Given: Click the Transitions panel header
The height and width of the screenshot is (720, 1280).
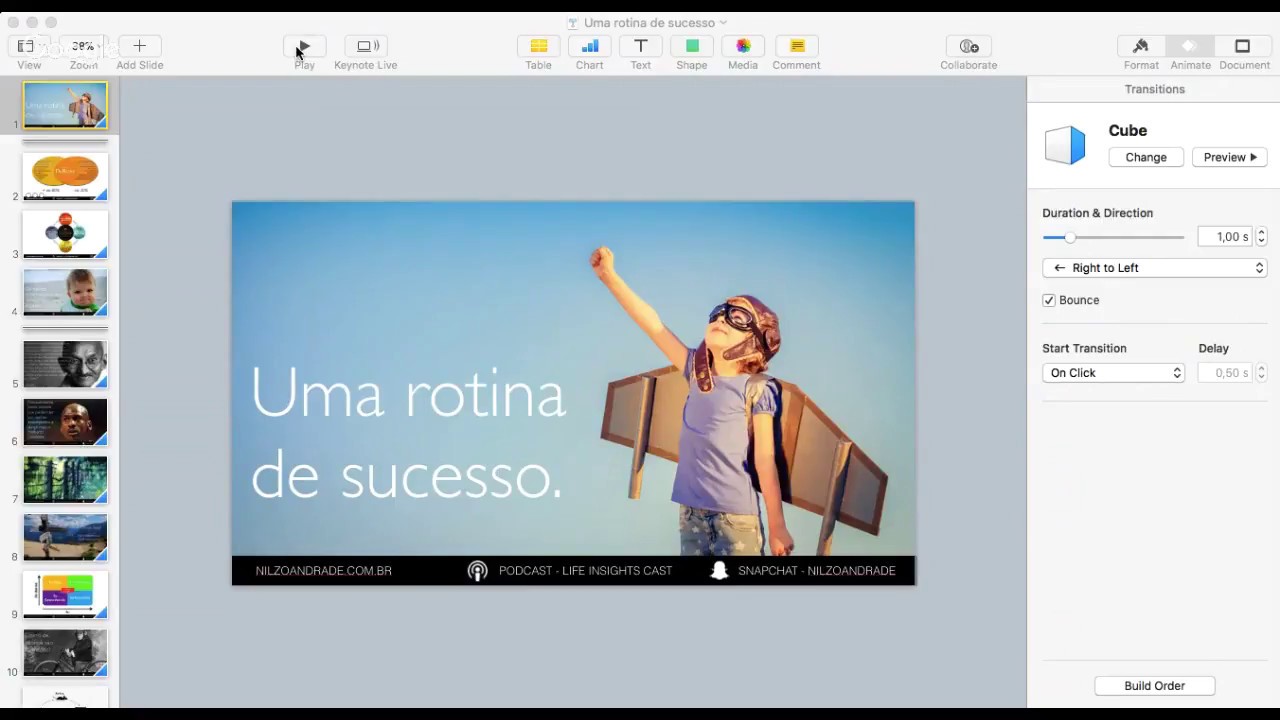Looking at the screenshot, I should click(x=1154, y=89).
